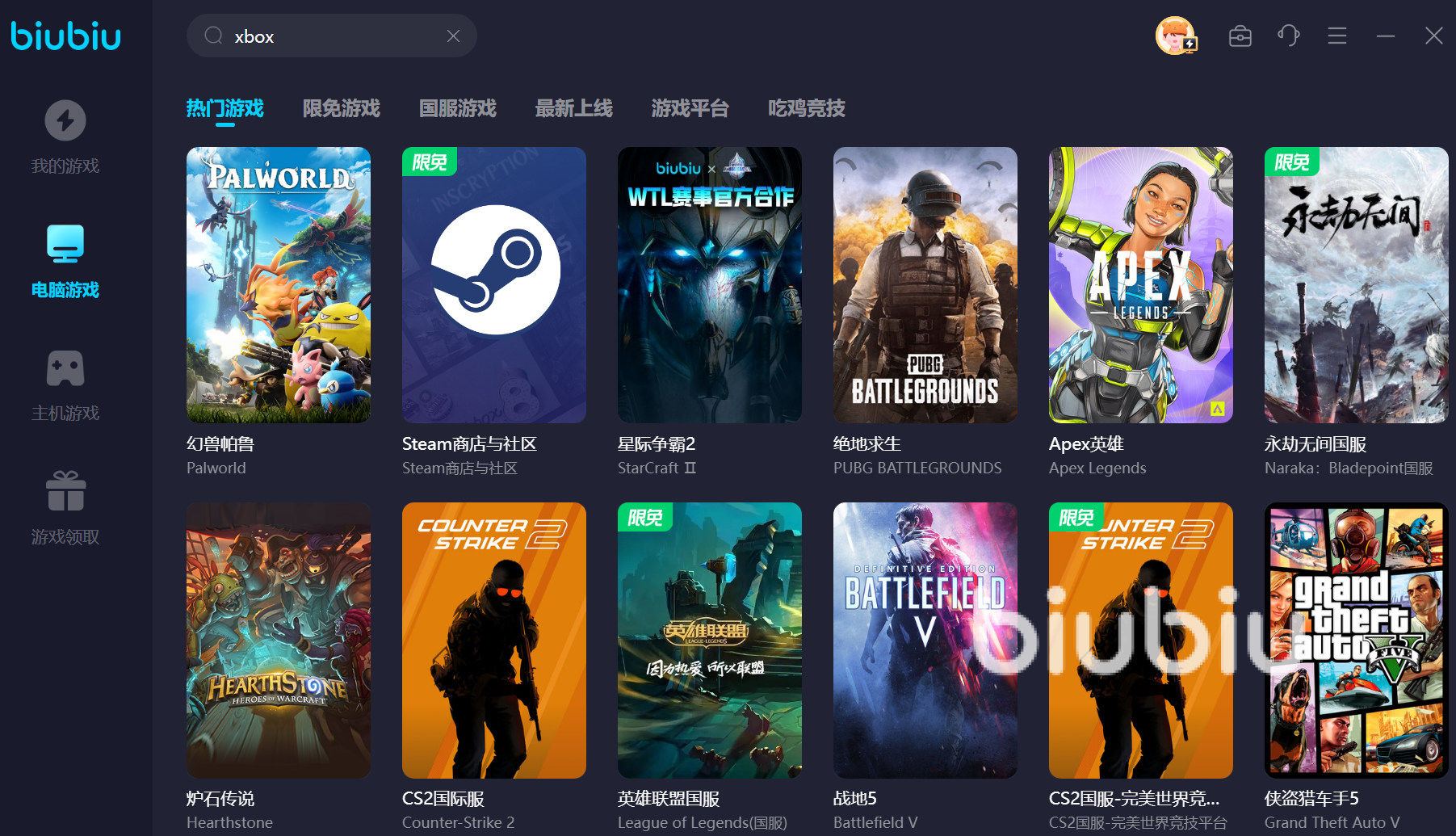This screenshot has height=836, width=1456.
Task: Open the Steam store cover
Action: pos(494,285)
